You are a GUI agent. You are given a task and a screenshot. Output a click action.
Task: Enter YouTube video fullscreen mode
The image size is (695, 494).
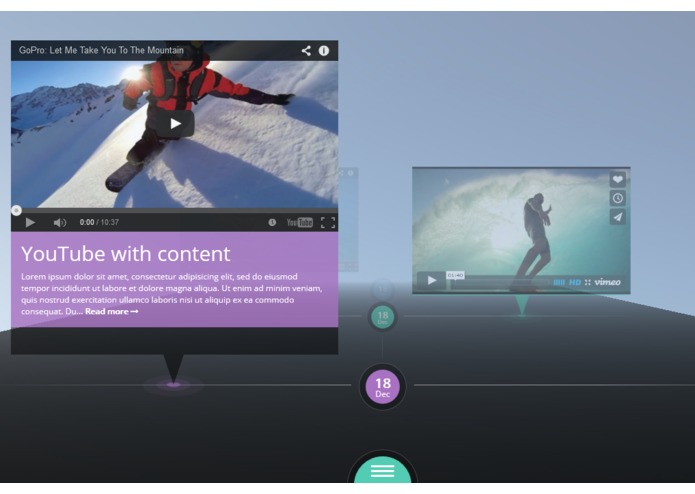click(x=328, y=222)
